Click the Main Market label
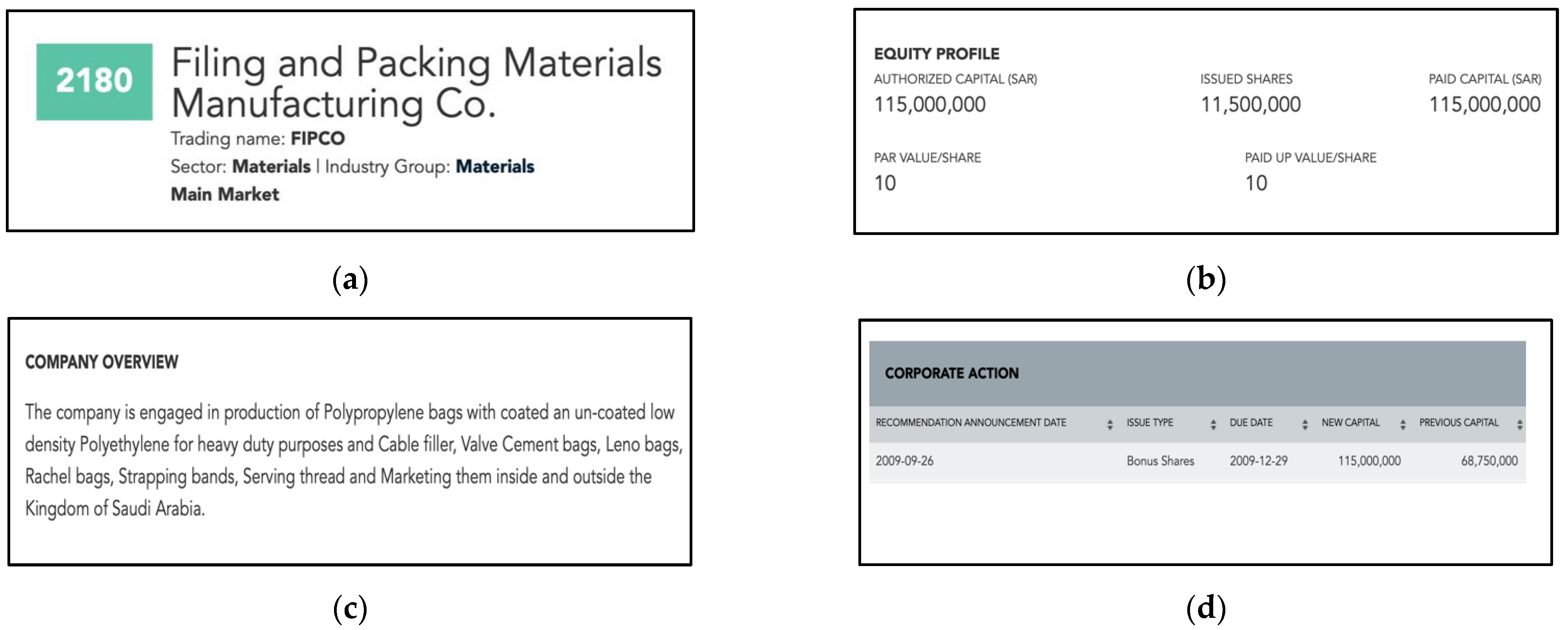 point(225,194)
